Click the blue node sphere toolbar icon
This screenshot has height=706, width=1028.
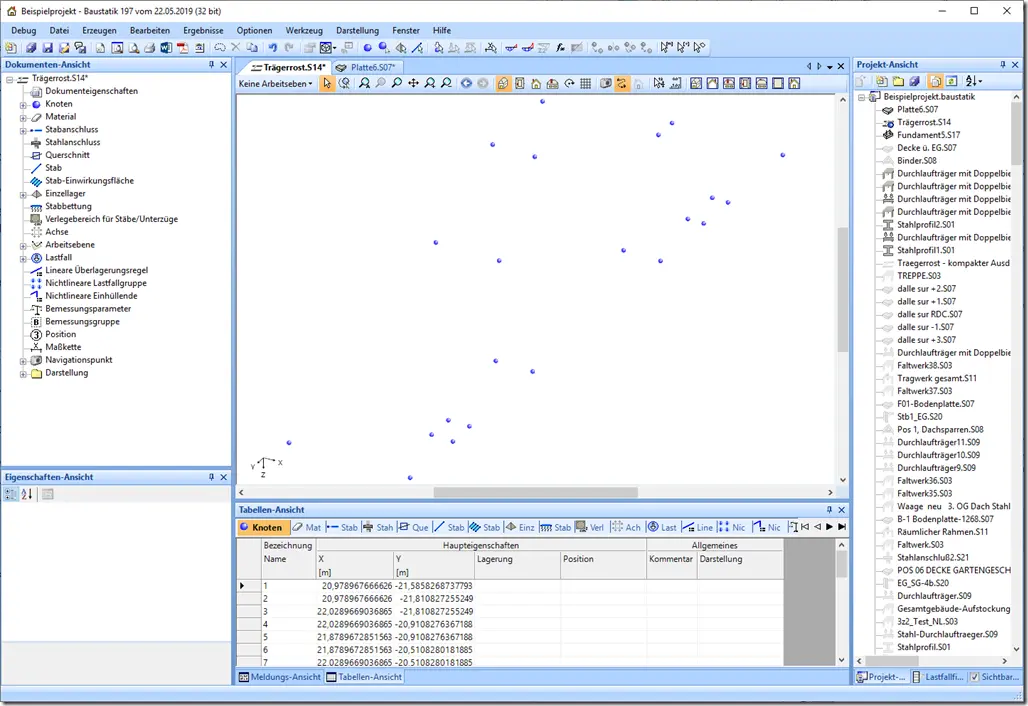point(367,48)
